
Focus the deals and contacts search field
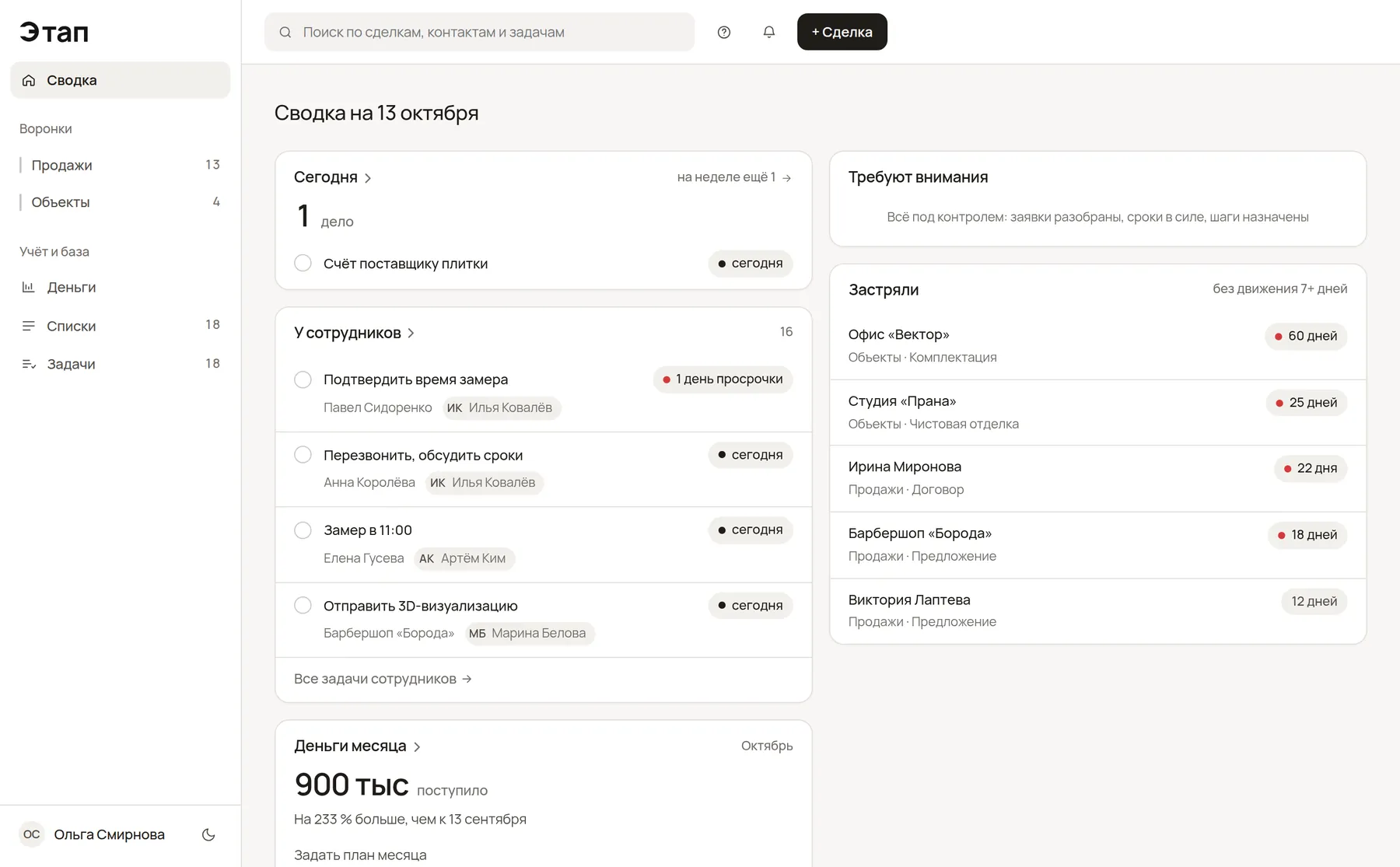pos(479,32)
